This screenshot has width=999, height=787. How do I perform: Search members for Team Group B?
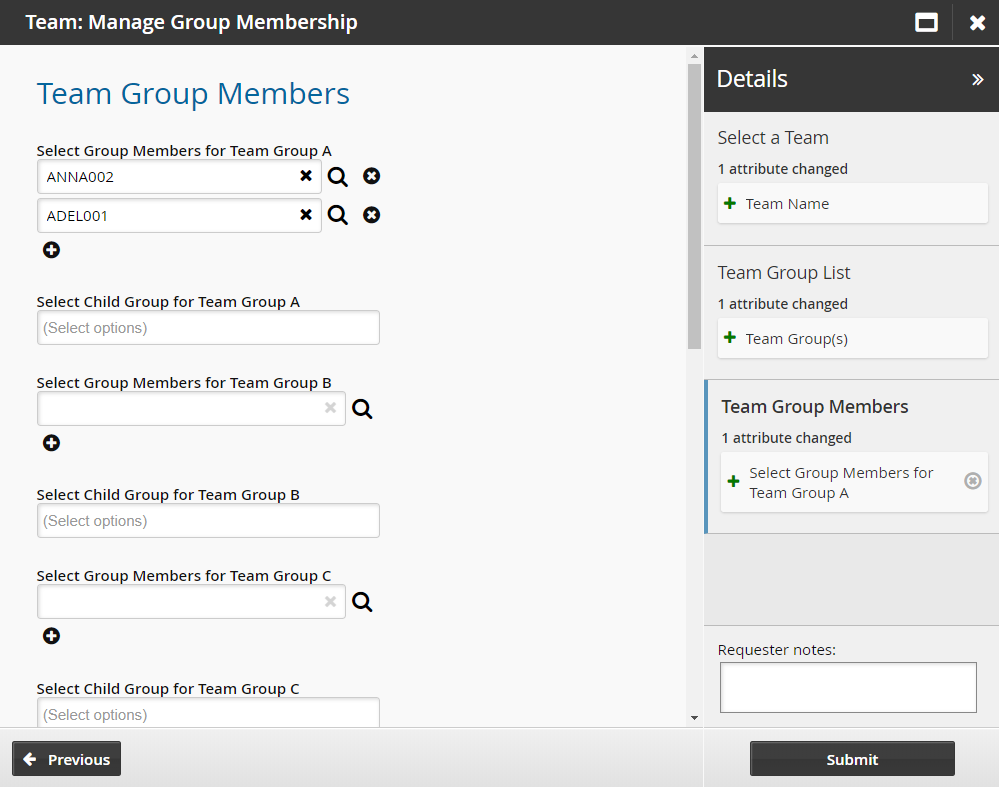click(x=362, y=409)
